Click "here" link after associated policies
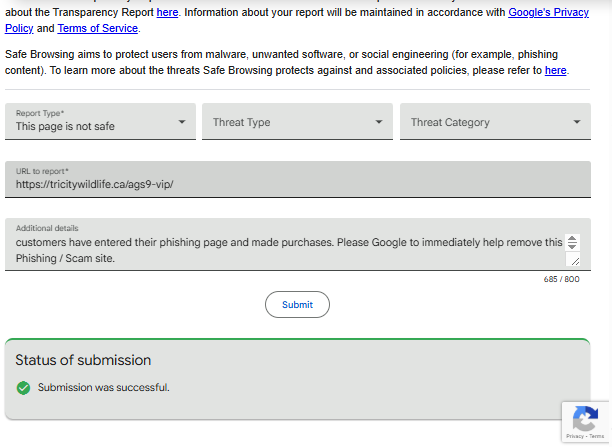612x447 pixels. click(555, 70)
